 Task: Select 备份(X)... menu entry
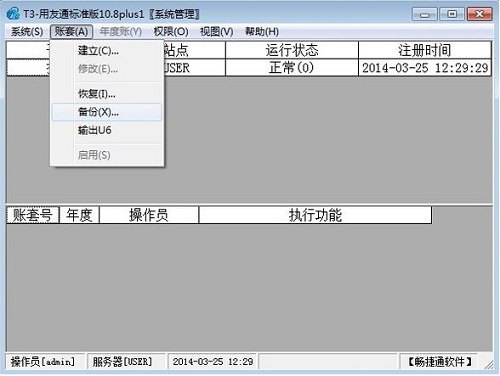(107, 112)
